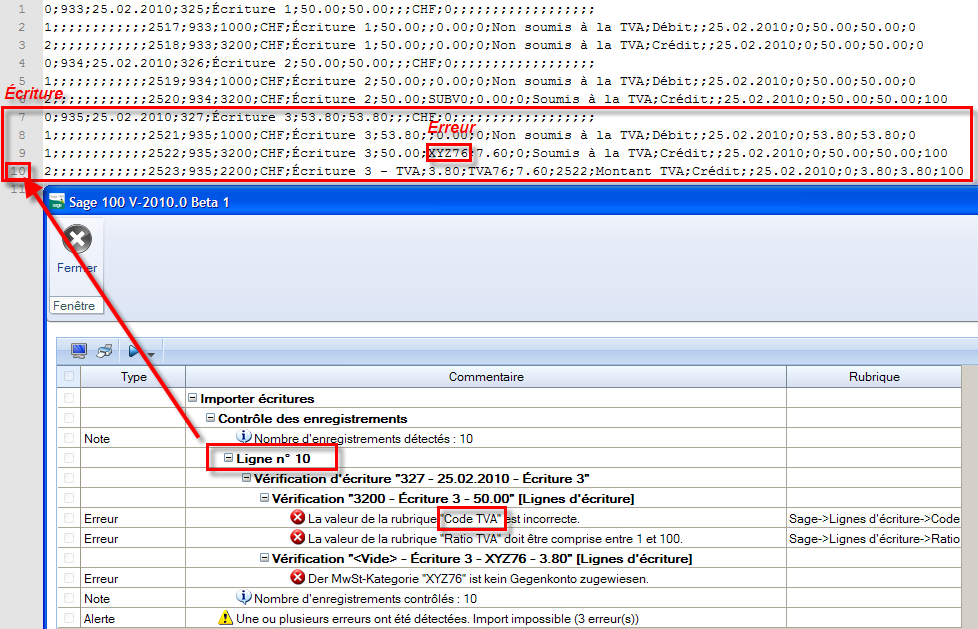Click line number 1 in the editor gutter

[x=22, y=9]
